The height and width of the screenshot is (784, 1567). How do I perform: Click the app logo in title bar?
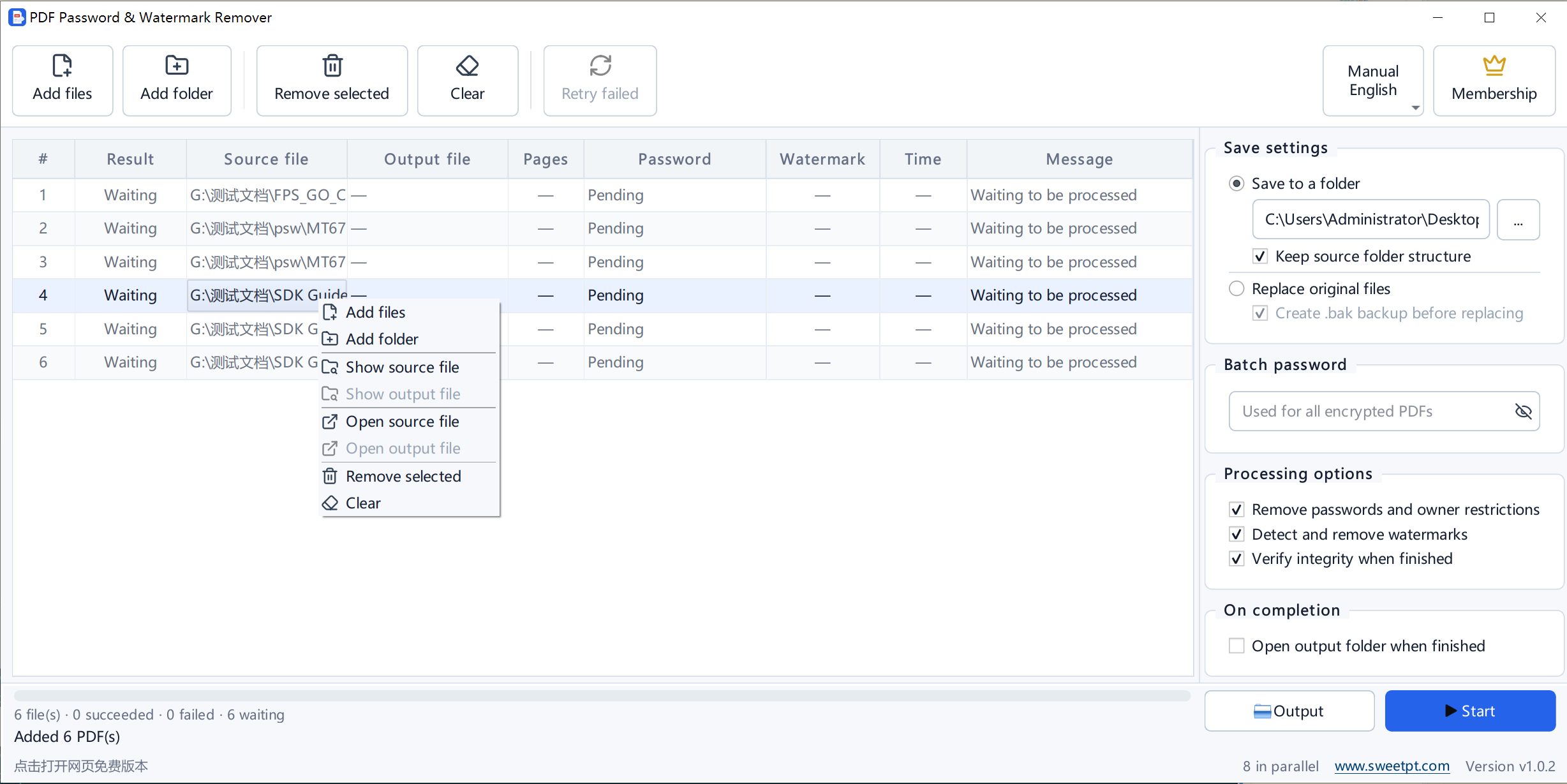17,17
